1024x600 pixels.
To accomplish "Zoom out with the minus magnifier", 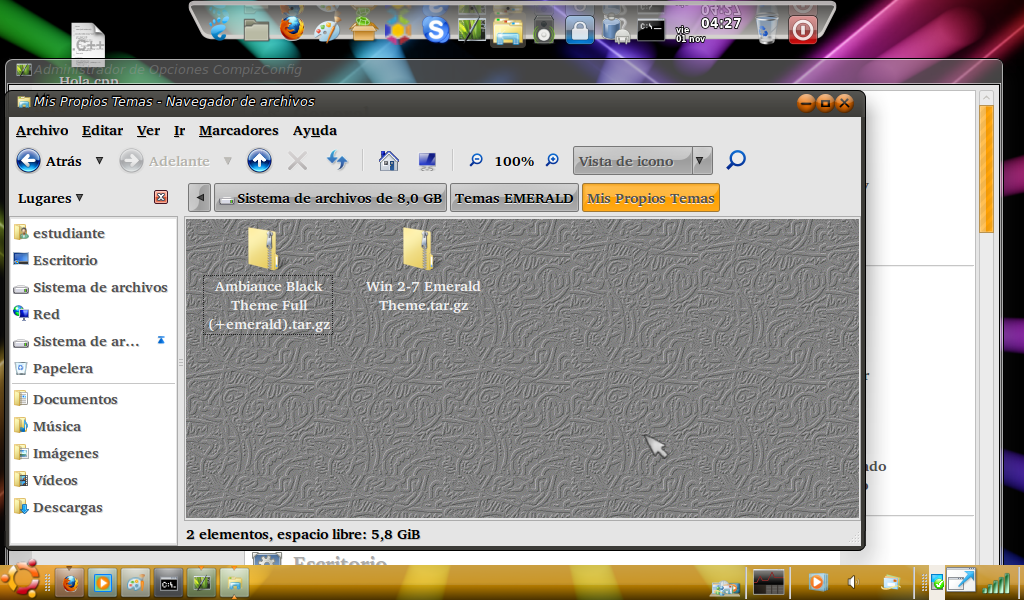I will coord(476,160).
